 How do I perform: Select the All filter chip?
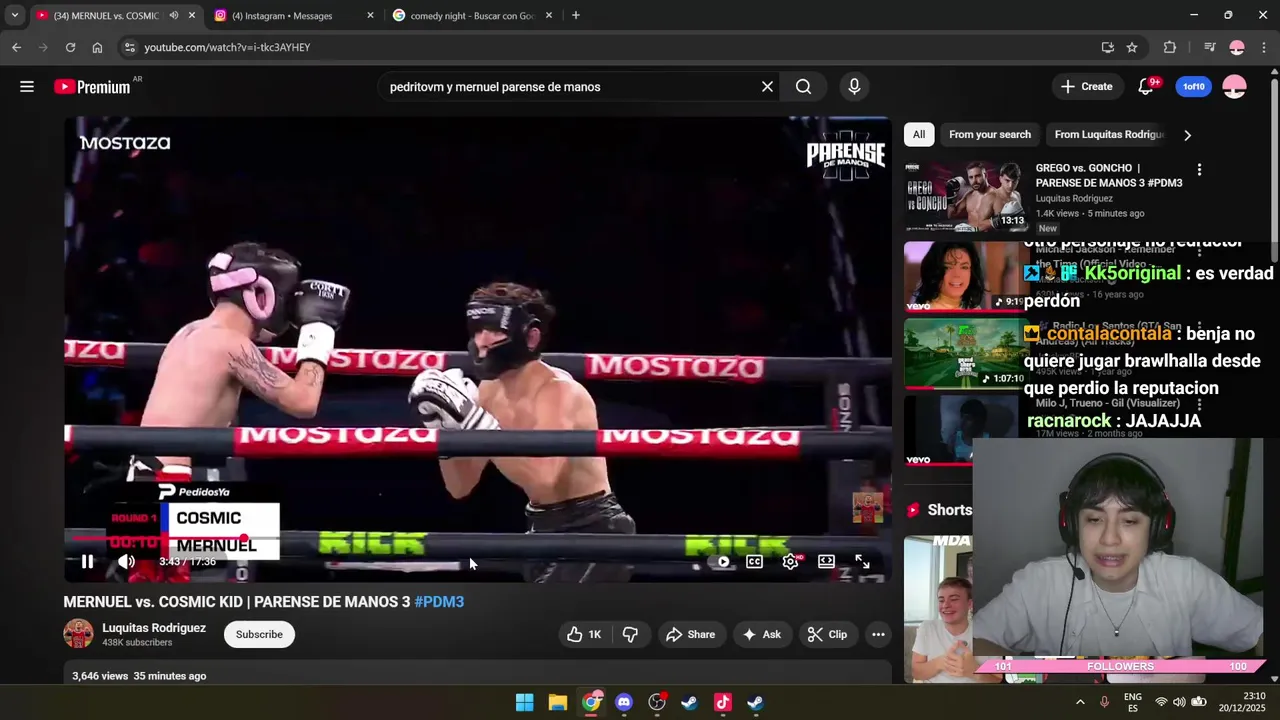pyautogui.click(x=919, y=134)
